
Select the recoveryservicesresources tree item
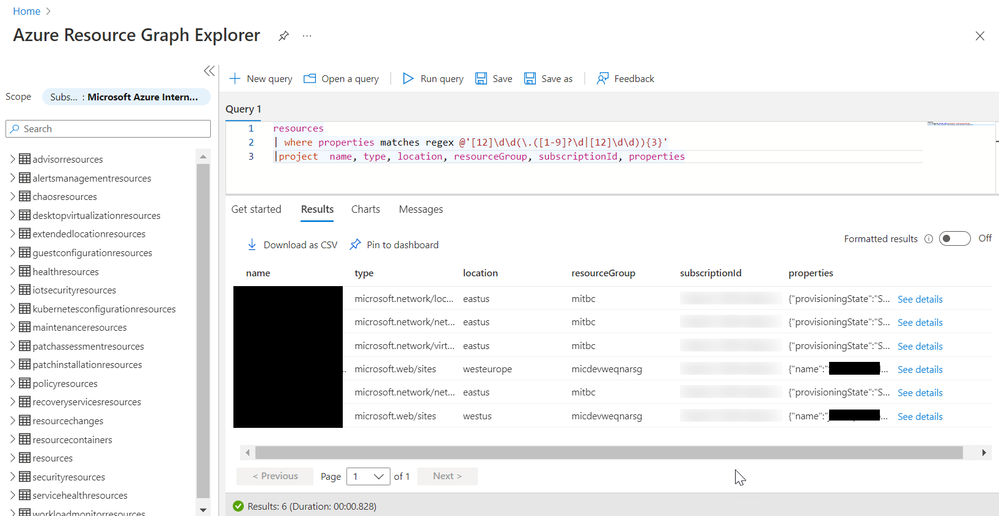point(87,402)
